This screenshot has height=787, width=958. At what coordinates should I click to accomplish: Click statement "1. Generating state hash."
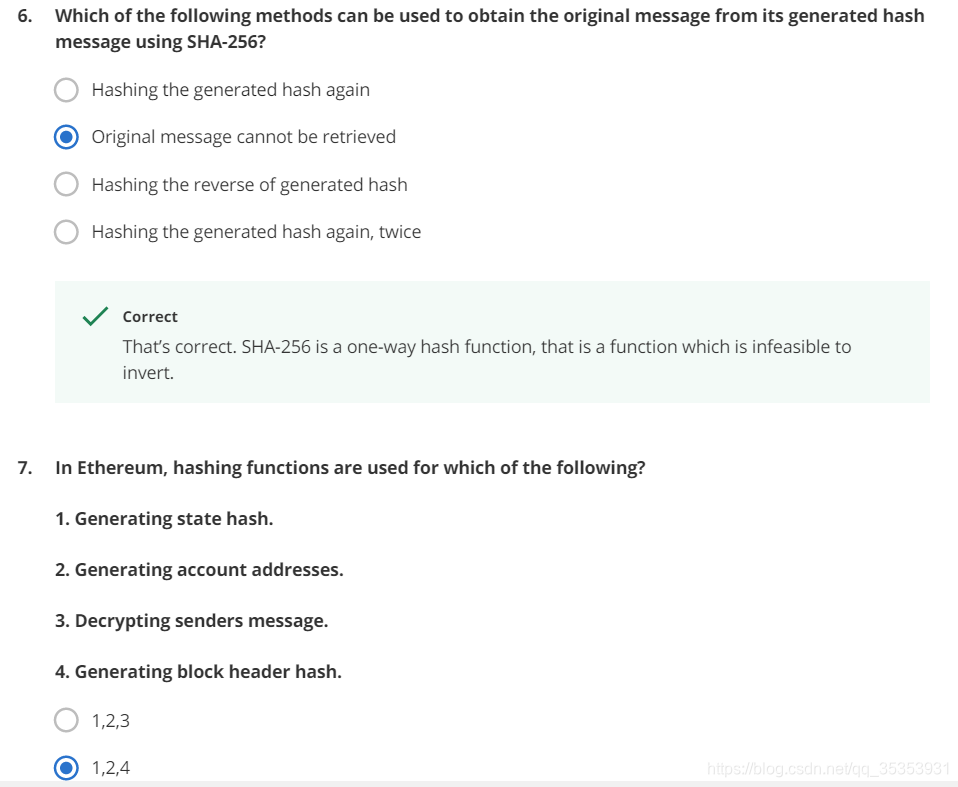click(164, 519)
